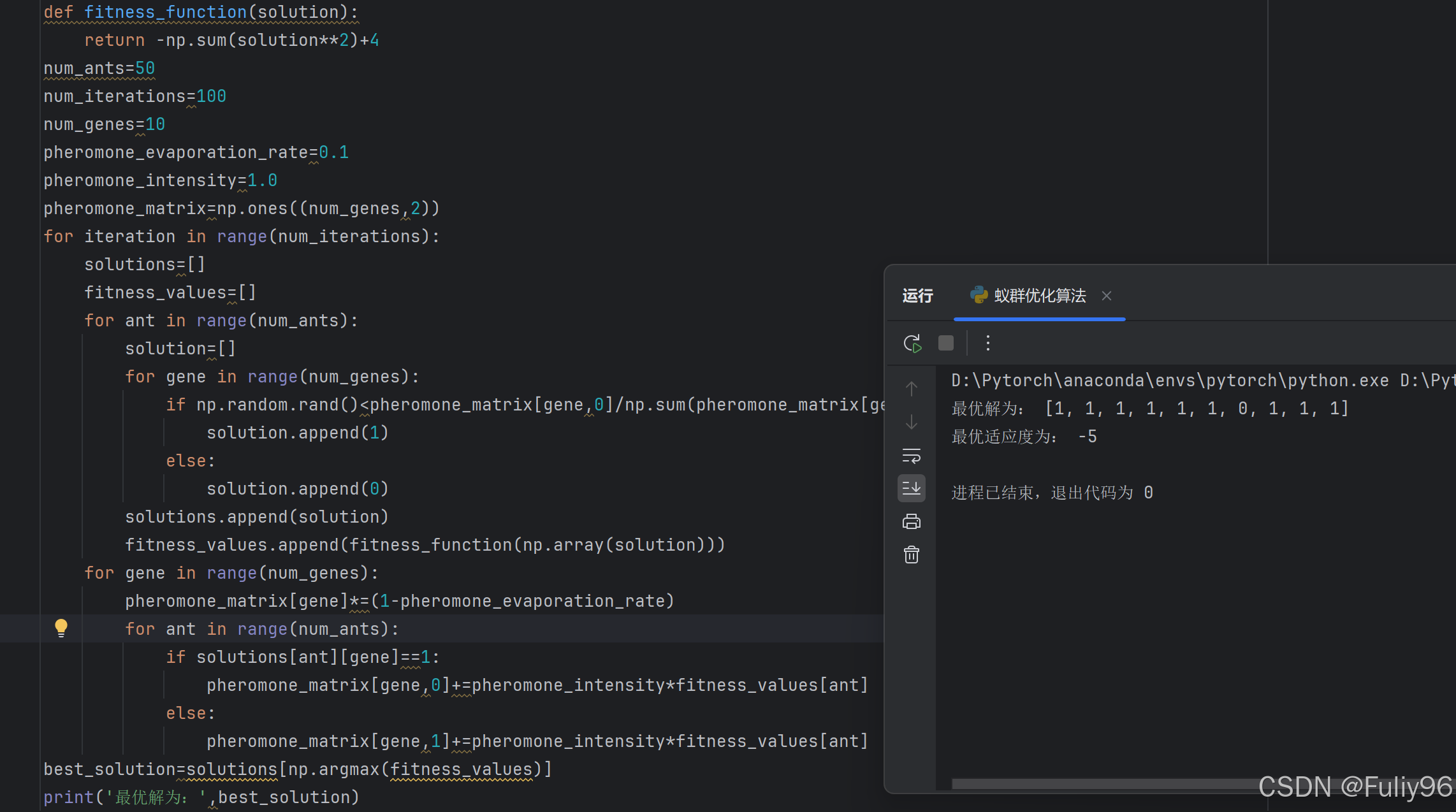Click 'best_solution=solutions[np.argmax(fitness_values)]' line
The image size is (1456, 812).
pos(298,769)
